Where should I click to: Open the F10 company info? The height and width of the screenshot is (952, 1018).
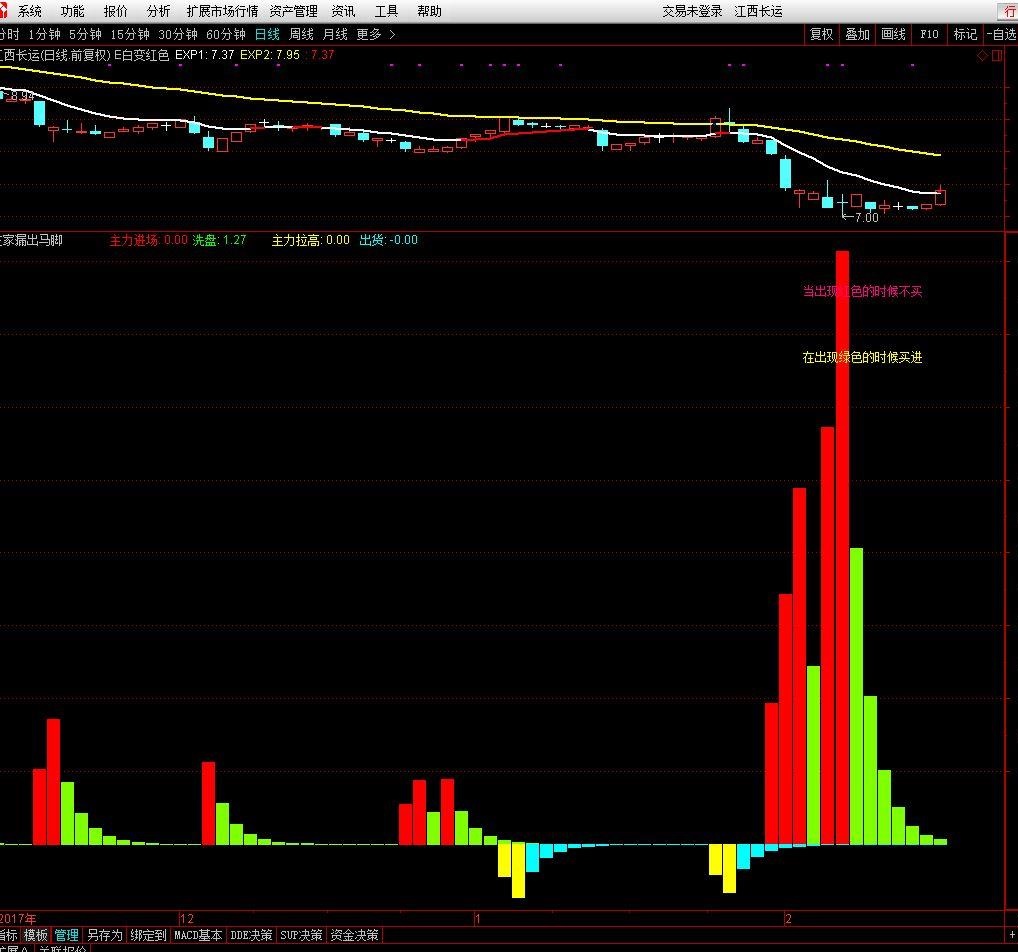[x=929, y=34]
